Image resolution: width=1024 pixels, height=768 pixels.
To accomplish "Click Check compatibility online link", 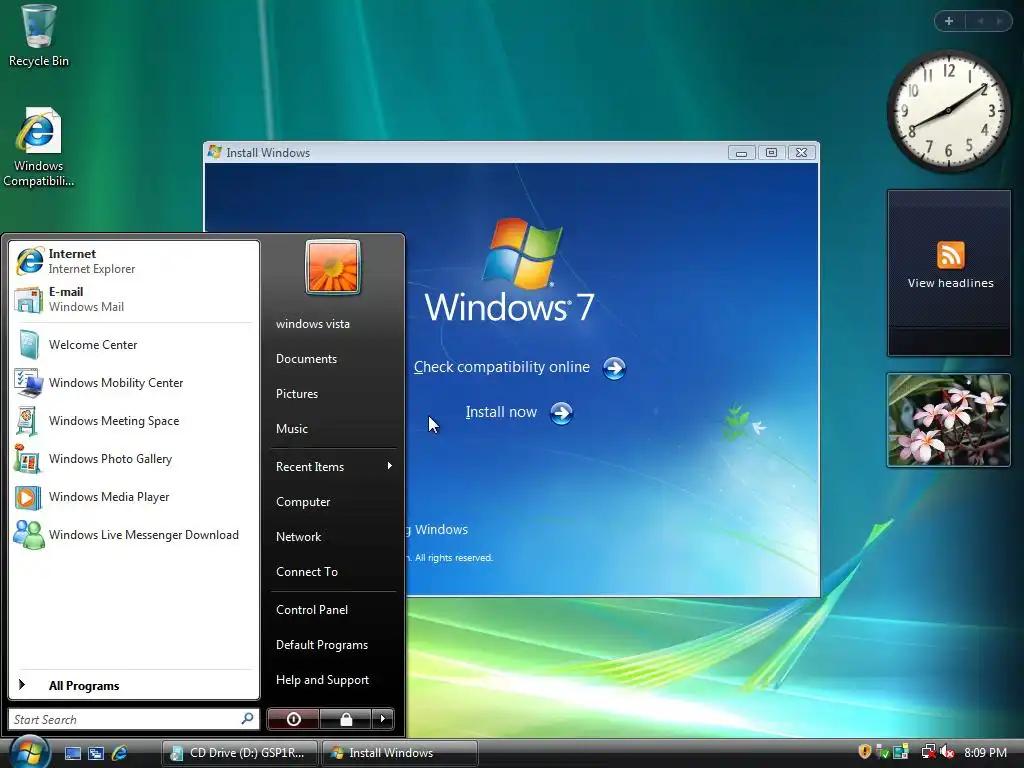I will pyautogui.click(x=502, y=367).
